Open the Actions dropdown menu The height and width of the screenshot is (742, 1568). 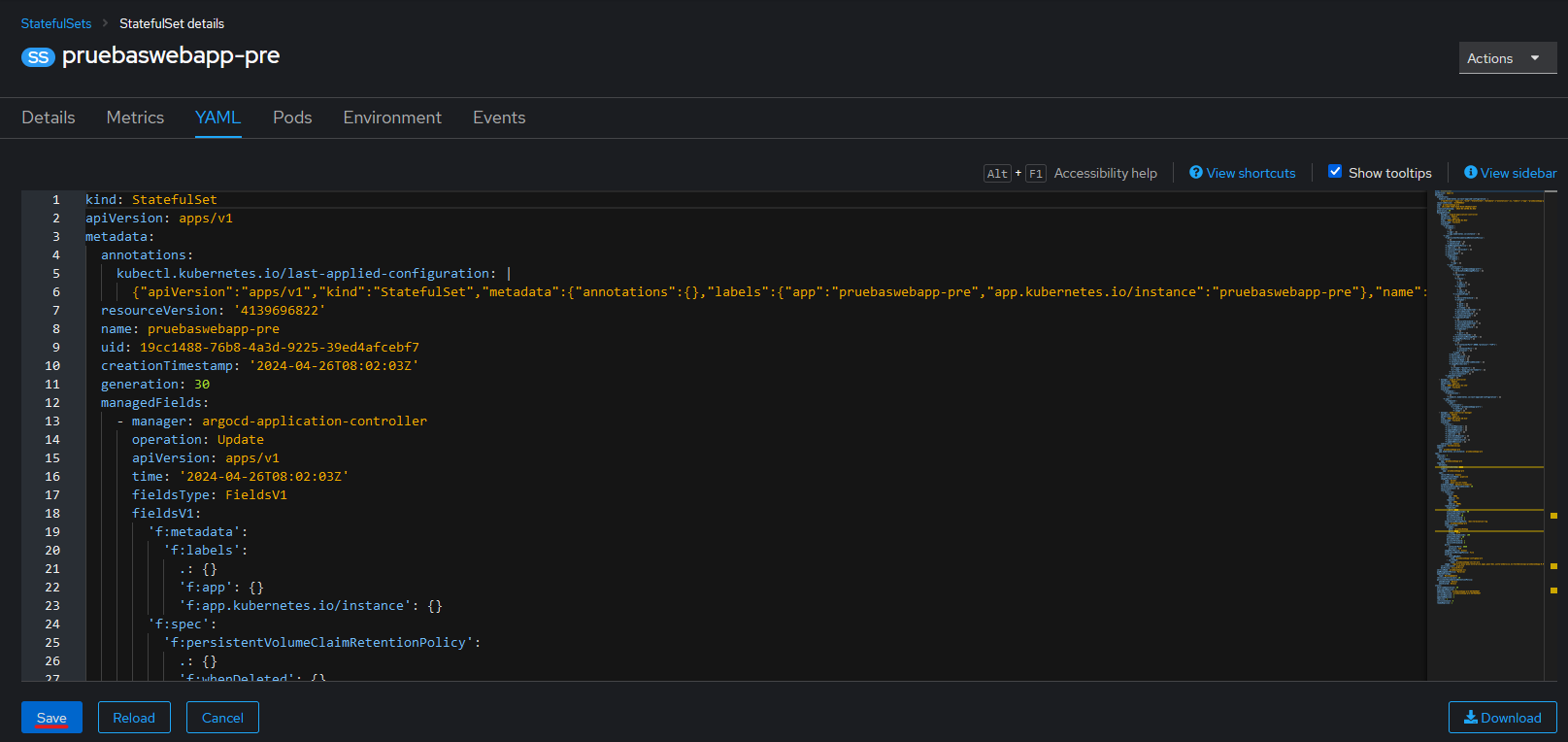click(x=1507, y=58)
